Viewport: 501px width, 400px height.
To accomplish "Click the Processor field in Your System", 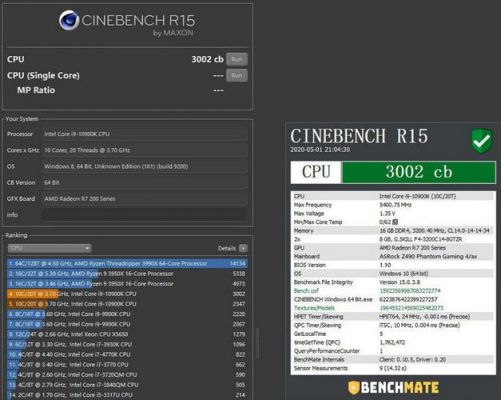I will click(x=144, y=134).
